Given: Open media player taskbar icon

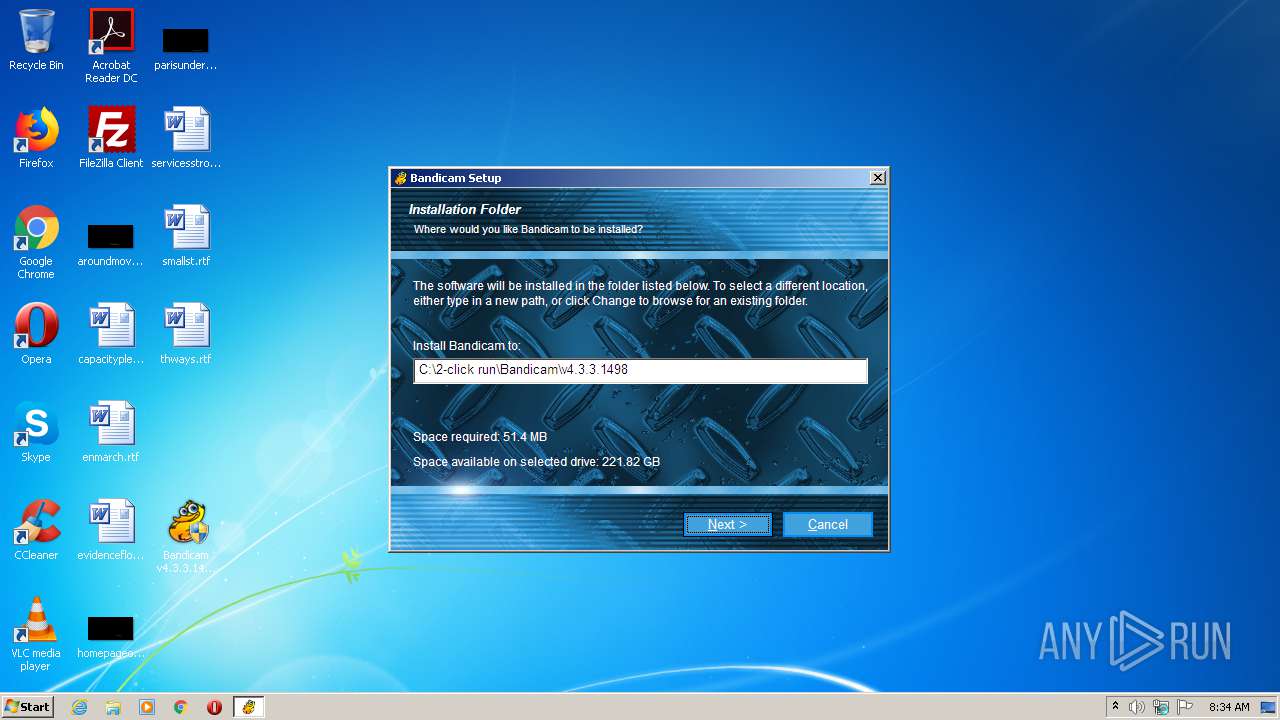Looking at the screenshot, I should [147, 707].
